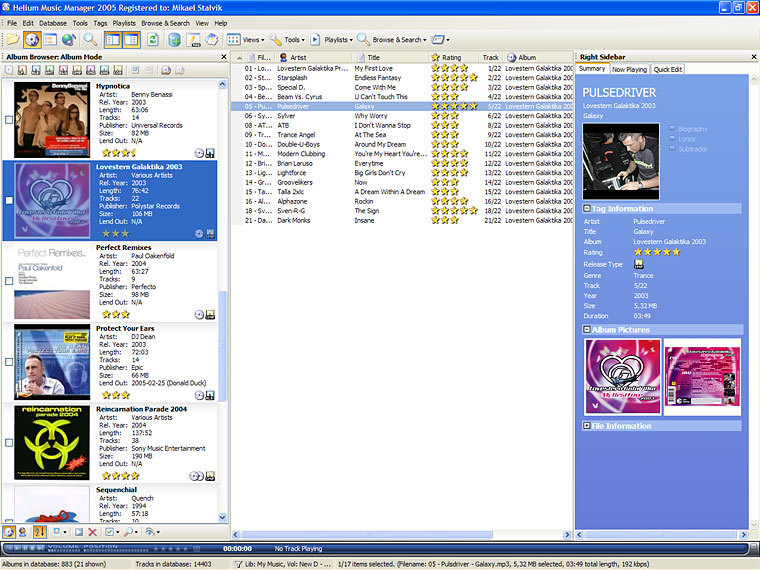
Task: Click Release Type icon in Tag Information
Action: pyautogui.click(x=639, y=264)
